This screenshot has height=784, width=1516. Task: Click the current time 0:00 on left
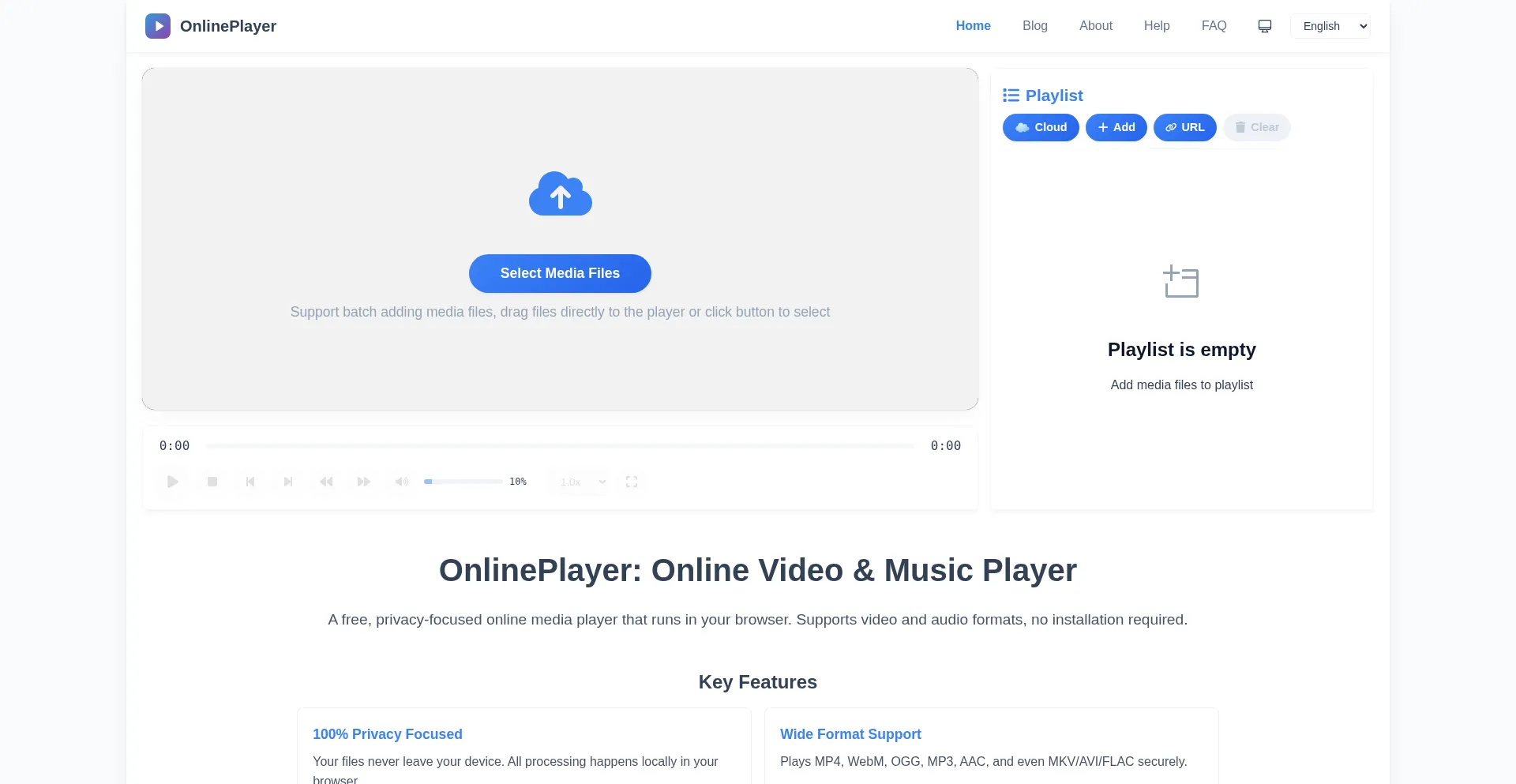pos(174,446)
